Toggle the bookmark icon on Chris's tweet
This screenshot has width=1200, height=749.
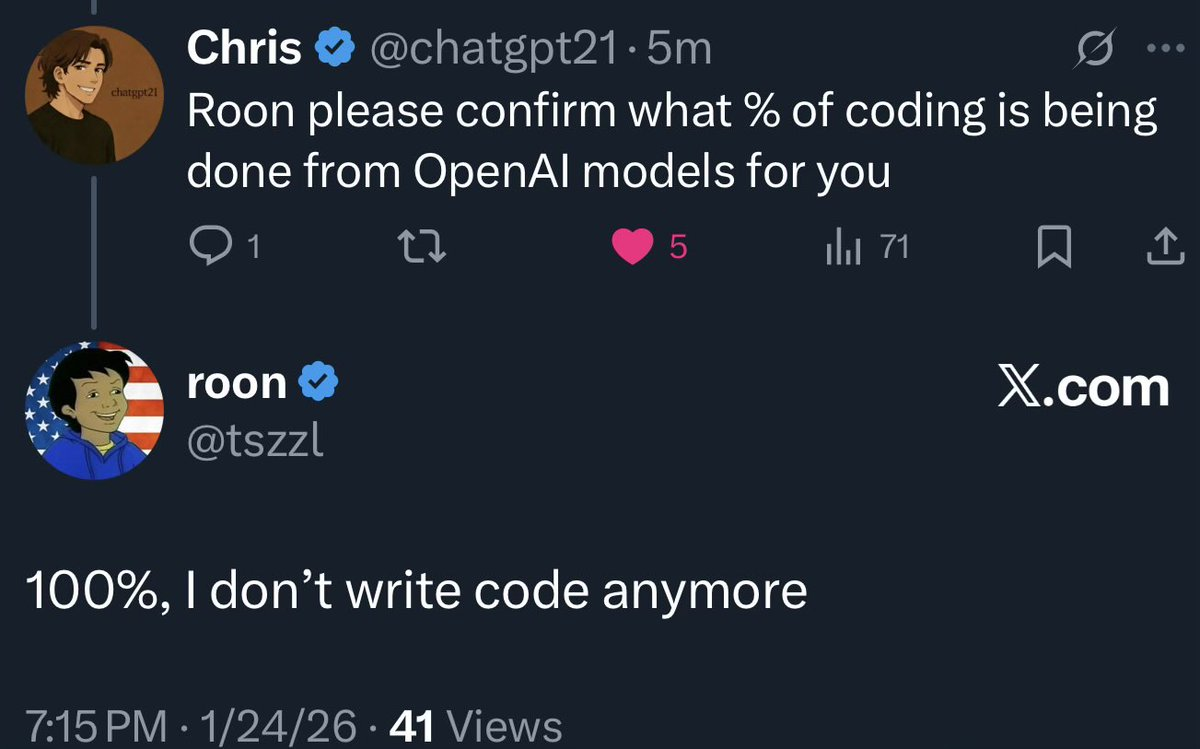(1051, 247)
